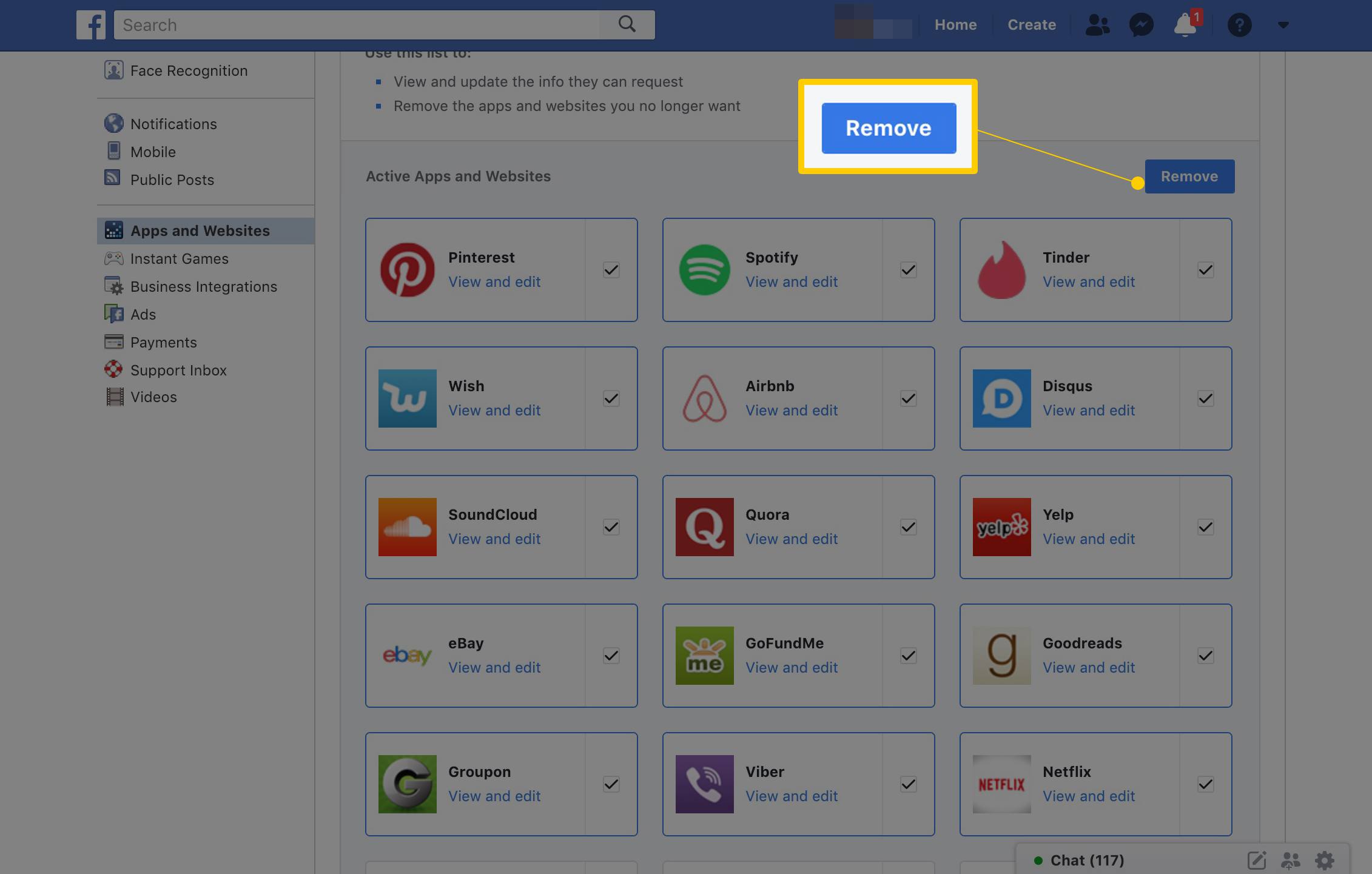Click the GoFundMe app logo
Image resolution: width=1372 pixels, height=874 pixels.
point(705,656)
